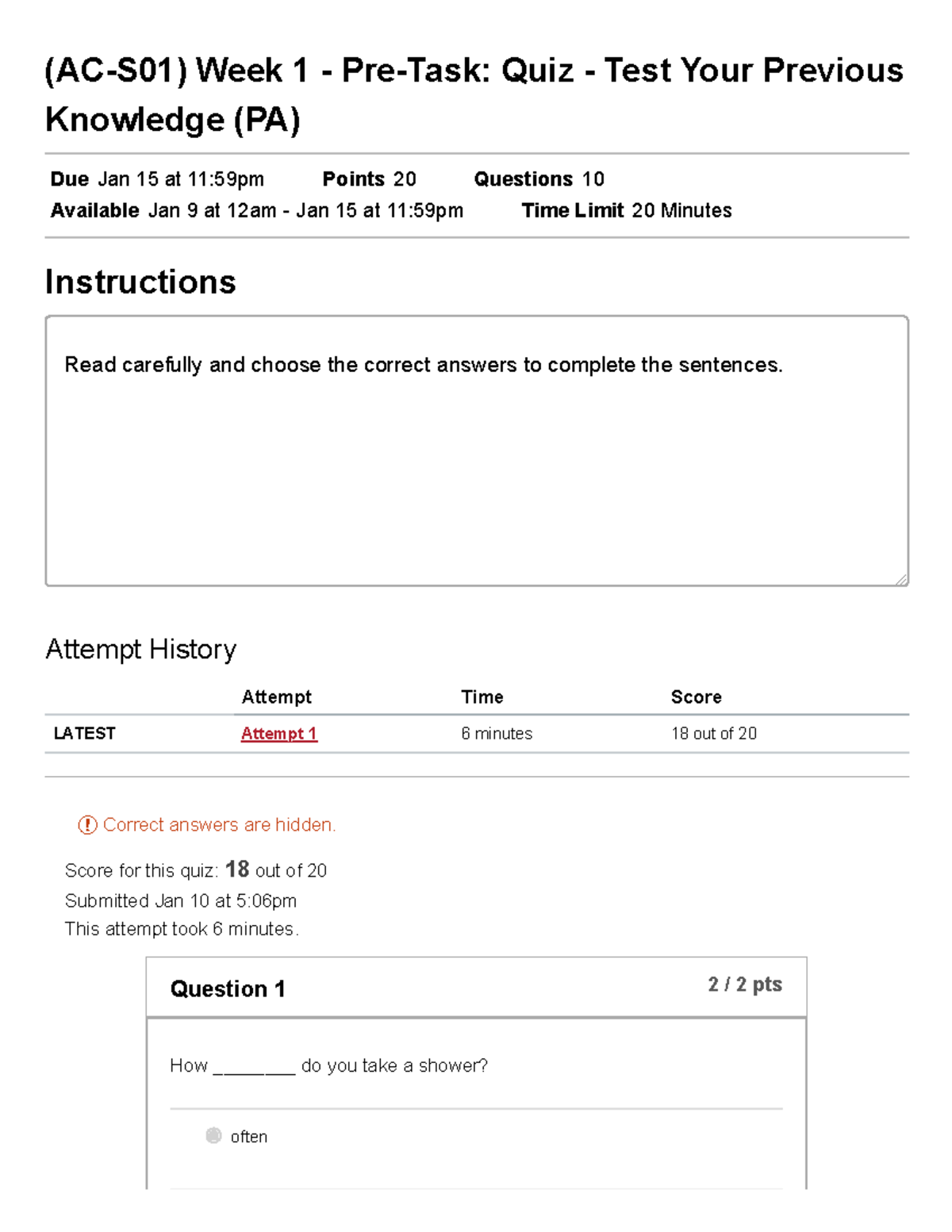Click the 'Due Jan 15 at 11:59pm' text

(156, 178)
